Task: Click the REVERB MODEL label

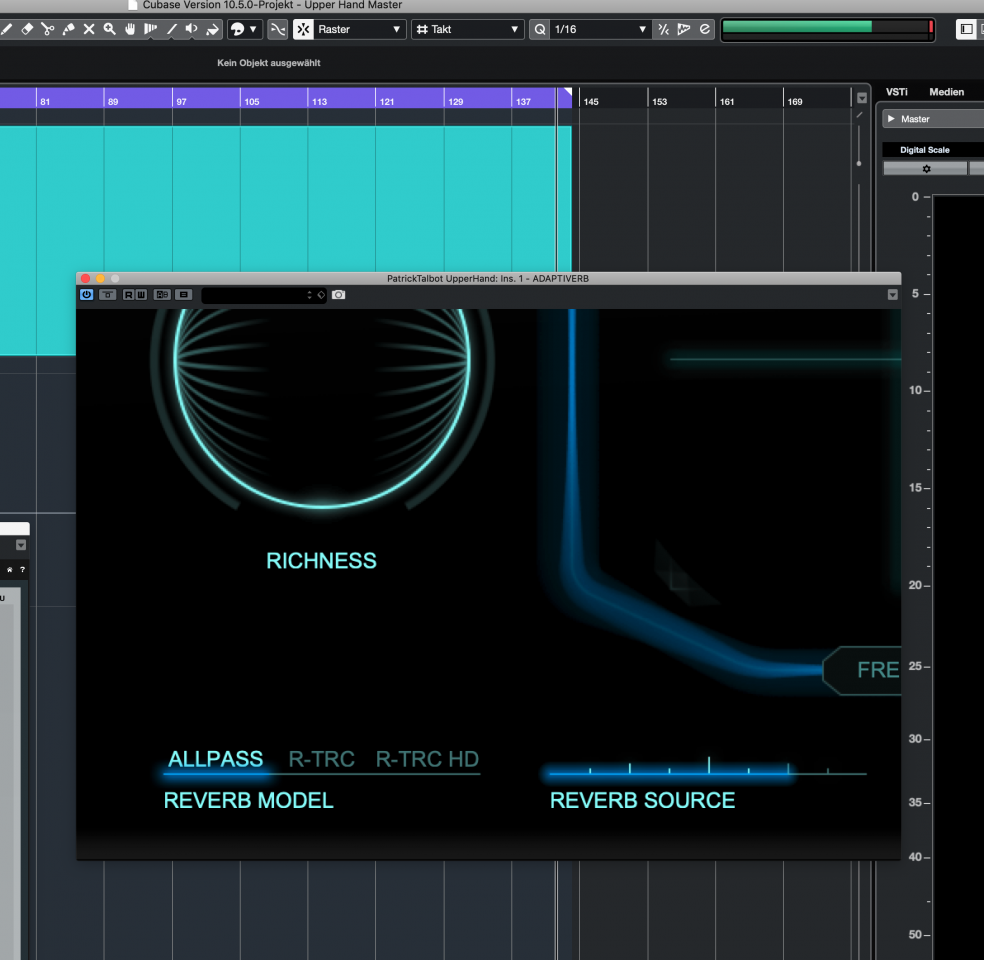Action: coord(249,801)
